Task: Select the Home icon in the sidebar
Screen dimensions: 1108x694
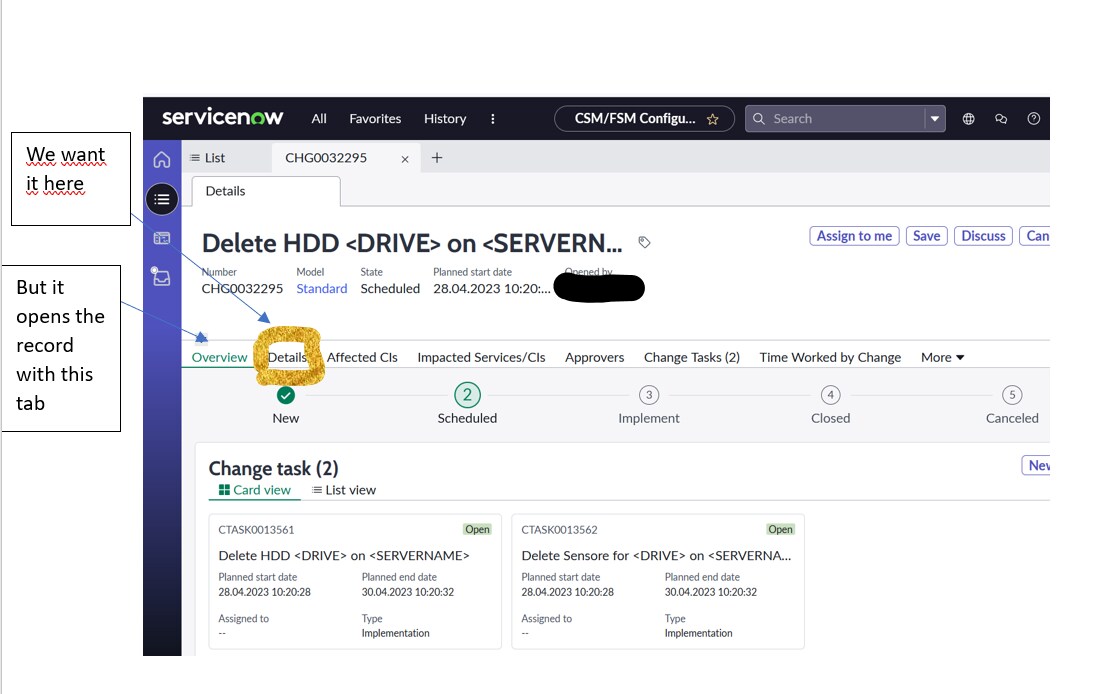Action: [x=161, y=158]
